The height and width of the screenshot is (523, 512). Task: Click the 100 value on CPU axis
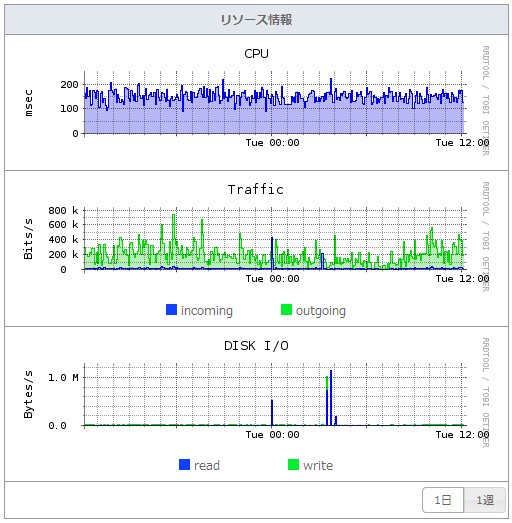pyautogui.click(x=69, y=109)
